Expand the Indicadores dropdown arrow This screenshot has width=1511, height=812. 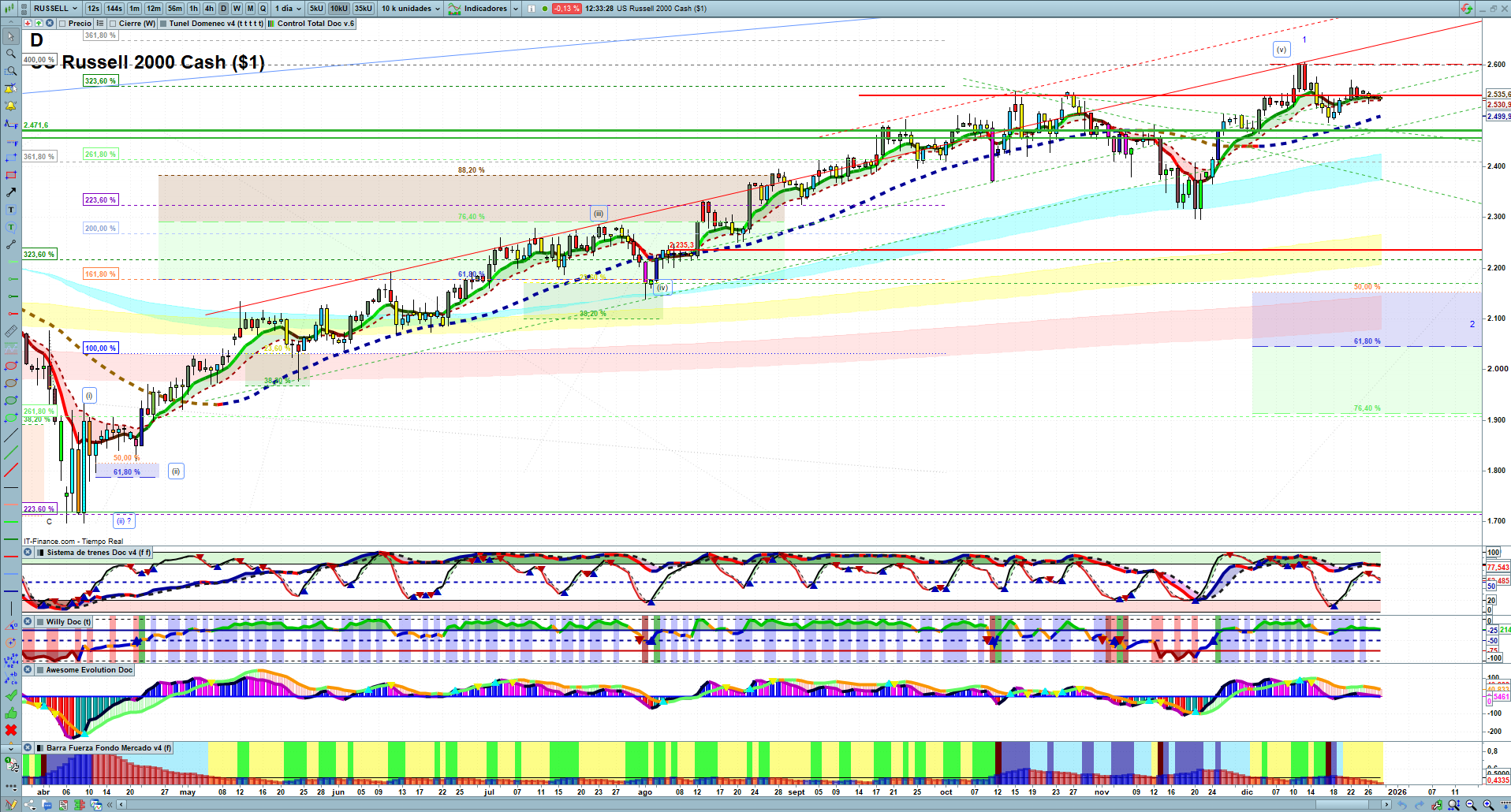click(516, 9)
